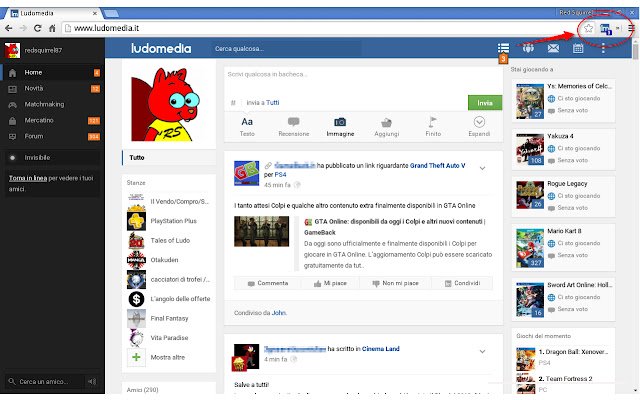Click the hashtag icon in composer
Viewport: 640px width, 400px height.
tap(233, 103)
